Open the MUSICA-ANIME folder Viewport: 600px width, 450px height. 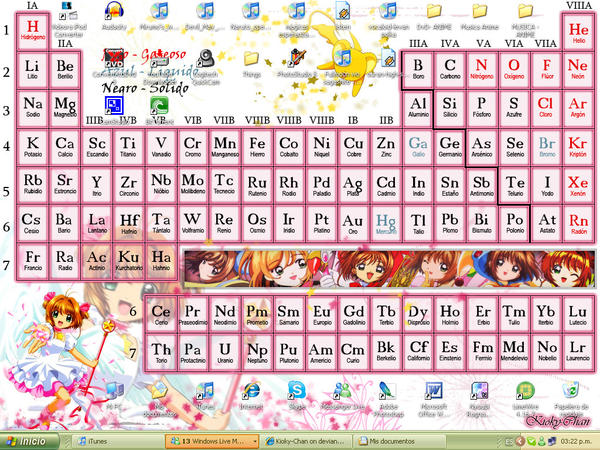point(525,11)
